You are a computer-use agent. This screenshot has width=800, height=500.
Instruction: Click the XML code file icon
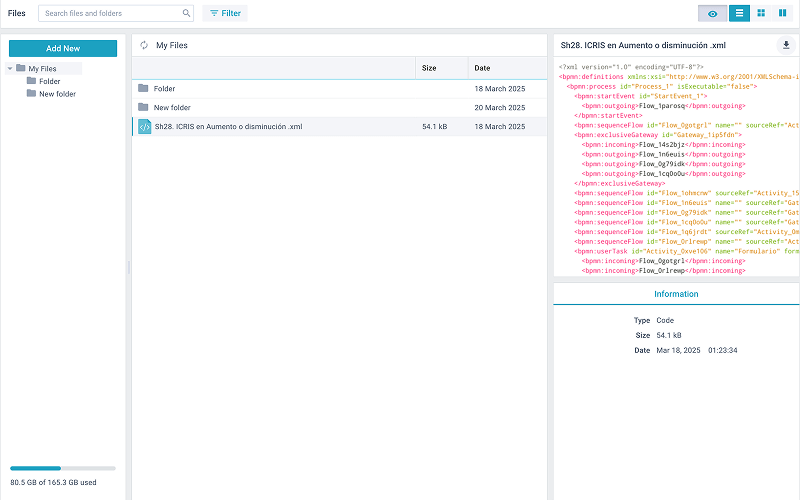145,127
